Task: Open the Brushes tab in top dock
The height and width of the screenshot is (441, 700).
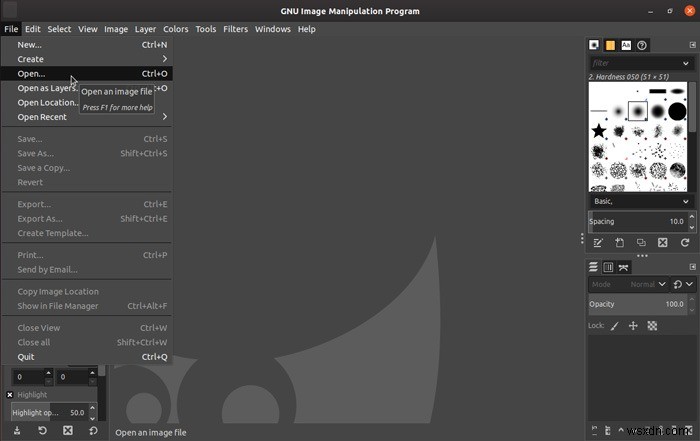Action: (x=594, y=45)
